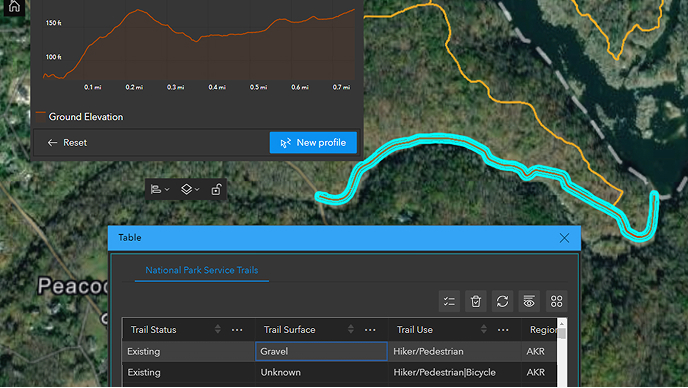Click Existing status in the Unknown row
The height and width of the screenshot is (388, 688).
pos(188,373)
